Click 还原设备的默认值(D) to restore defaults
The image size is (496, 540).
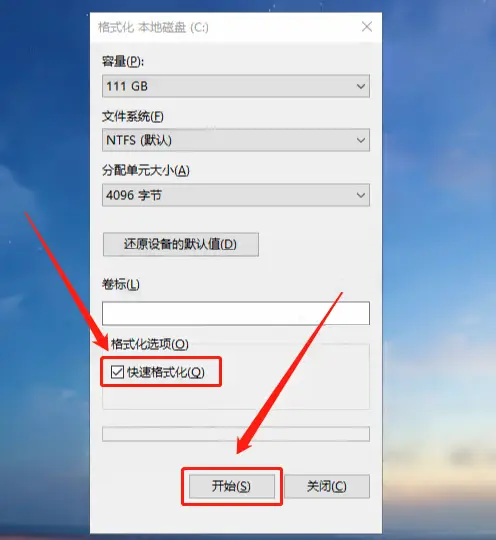(181, 244)
